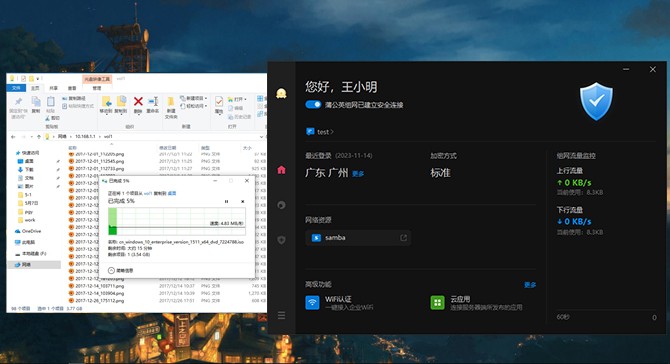This screenshot has width=670, height=364.
Task: Click the 固定到快速访问 pin icon in Explorer
Action: tap(18, 102)
